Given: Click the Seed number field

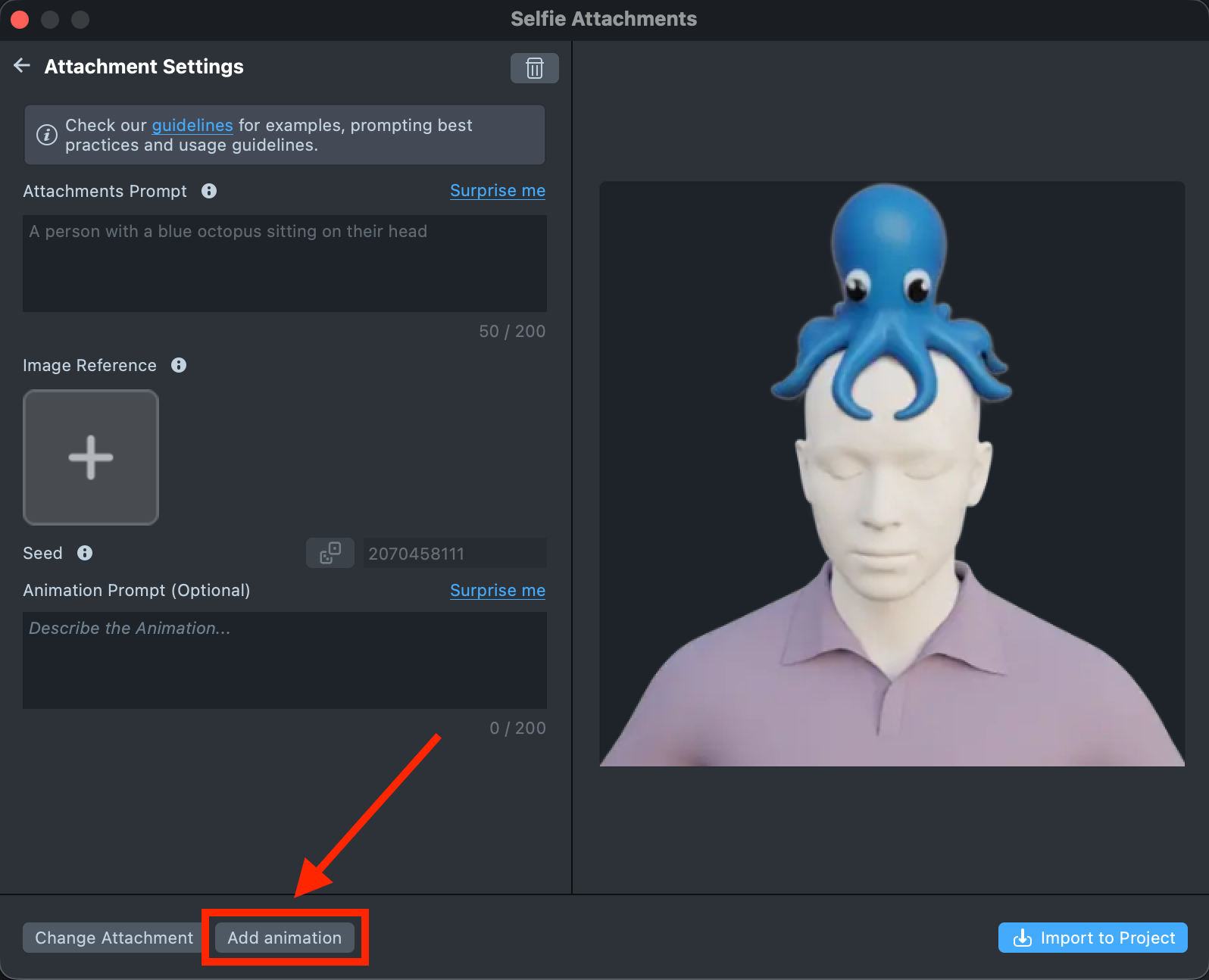Looking at the screenshot, I should click(454, 554).
